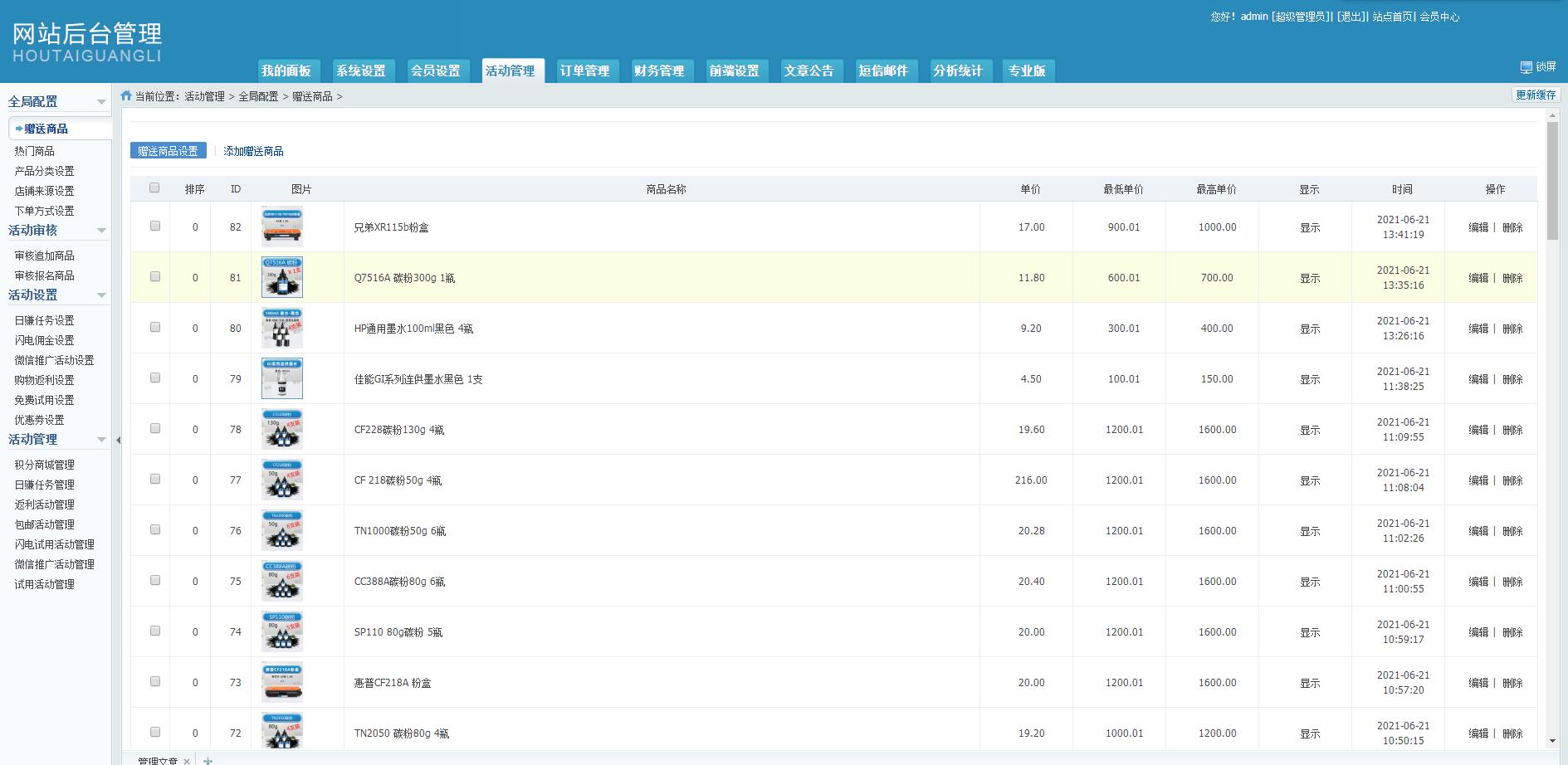
Task: Toggle the select-all checkbox in table header
Action: tap(154, 188)
